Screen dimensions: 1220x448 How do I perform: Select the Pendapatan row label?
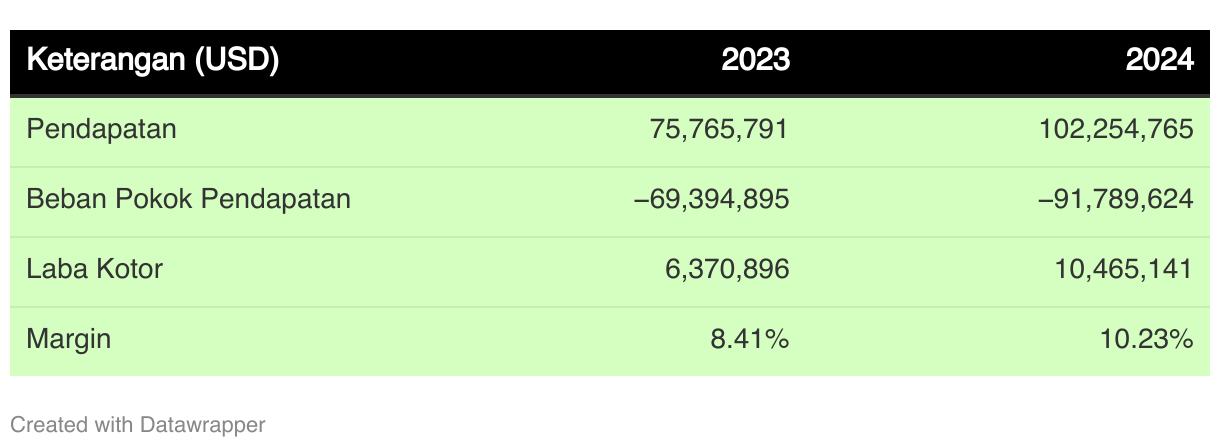(x=101, y=130)
